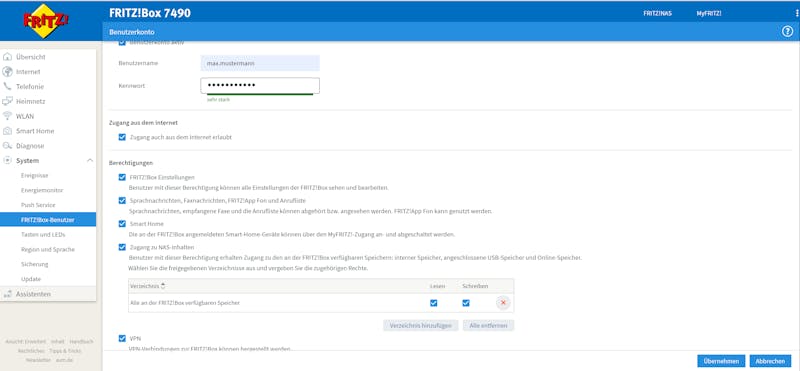Toggle Schreiben checkbox for all storage
Viewport: 800px width, 371px height.
466,303
